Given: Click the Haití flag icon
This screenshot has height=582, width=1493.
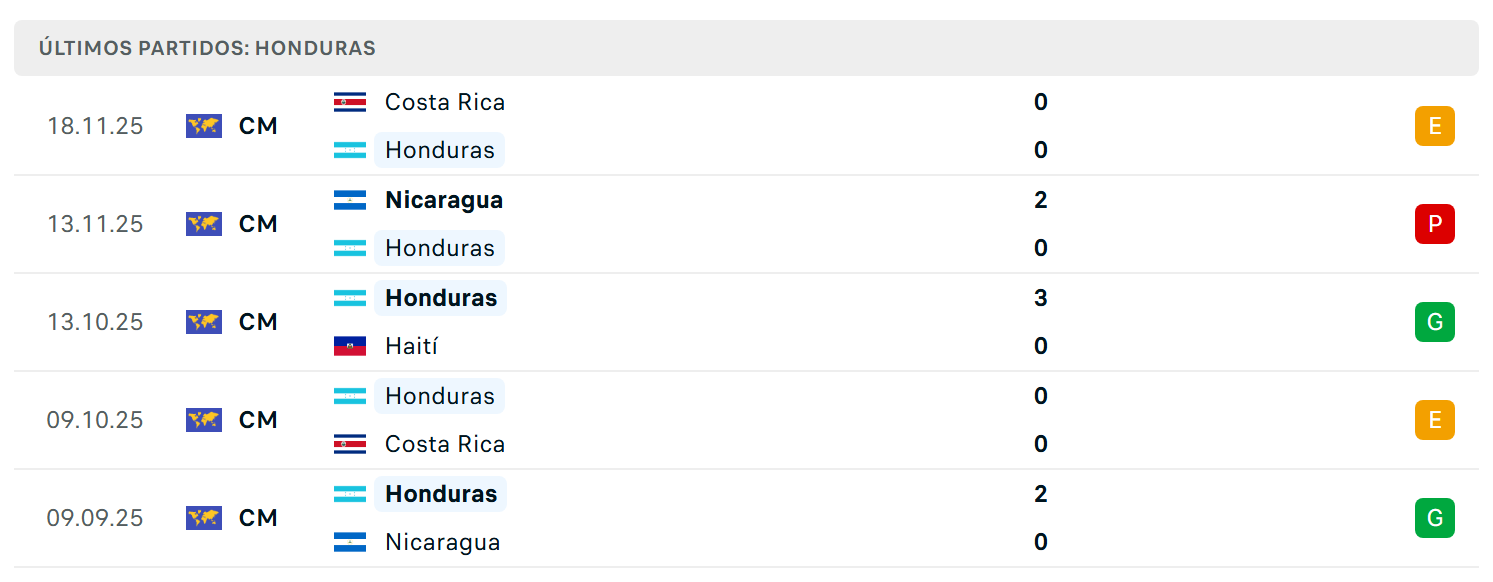Looking at the screenshot, I should (x=350, y=346).
